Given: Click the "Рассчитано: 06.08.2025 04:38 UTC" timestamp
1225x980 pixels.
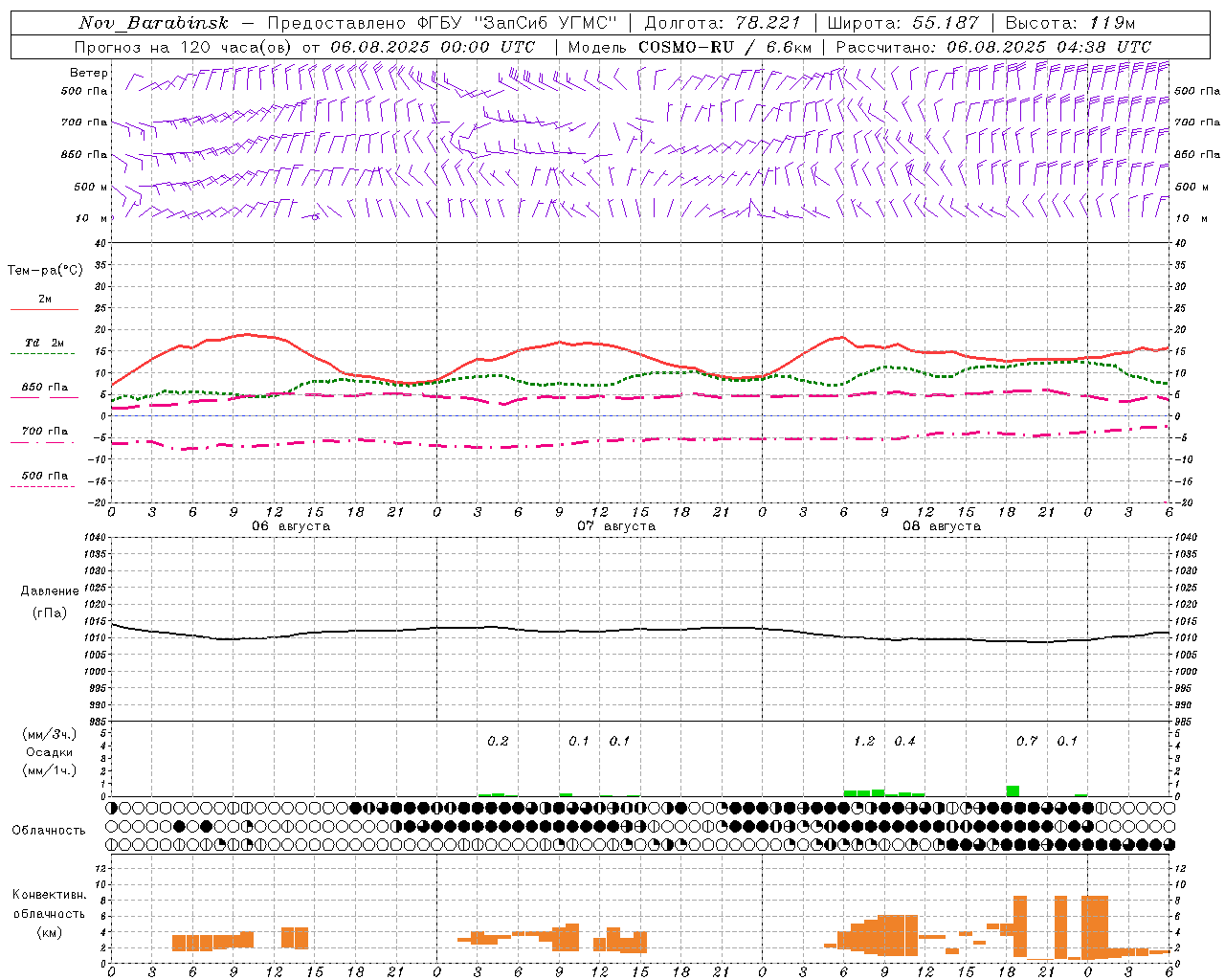Looking at the screenshot, I should point(993,47).
